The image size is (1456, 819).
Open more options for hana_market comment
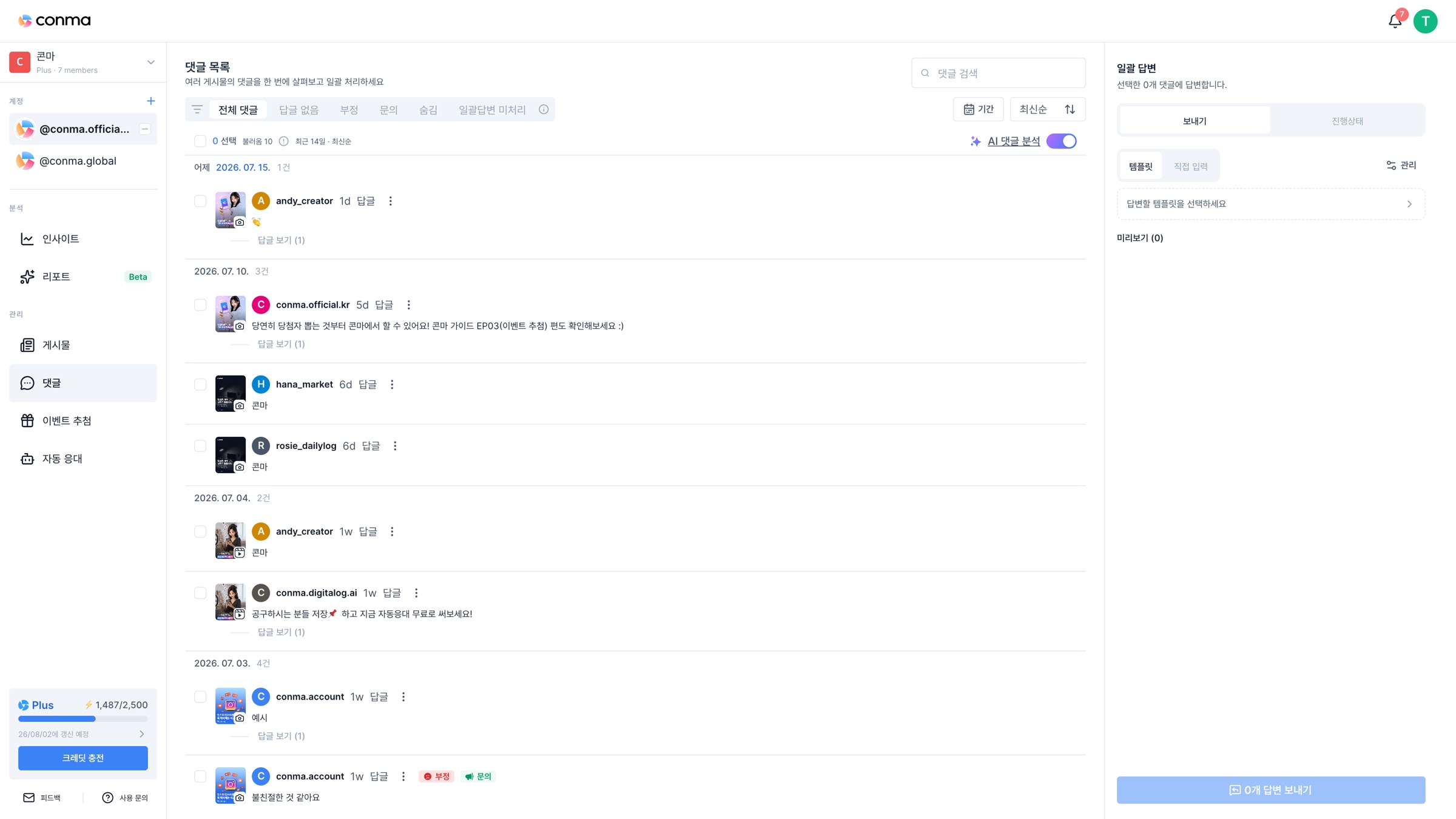392,385
